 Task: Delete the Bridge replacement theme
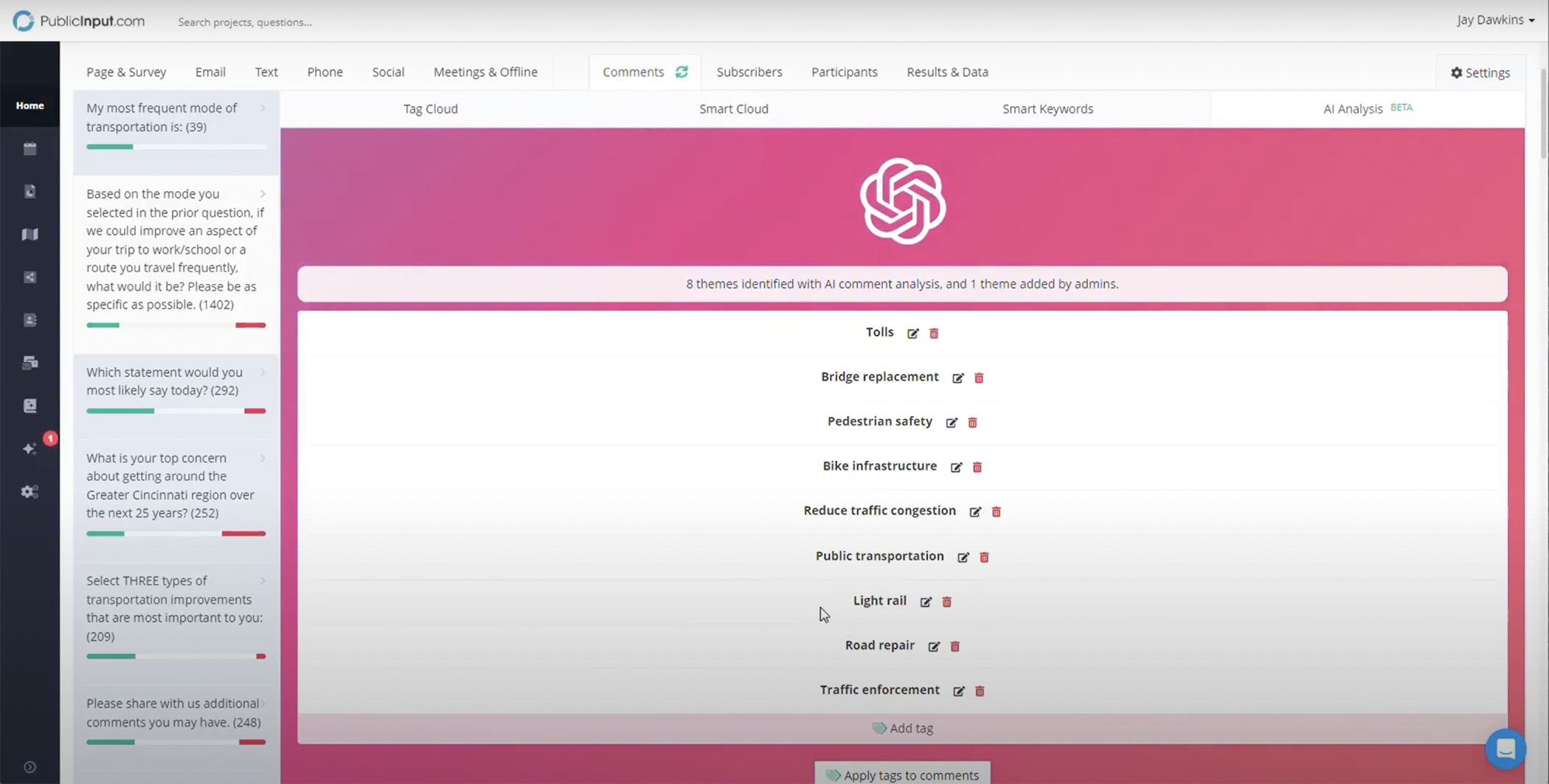[979, 378]
